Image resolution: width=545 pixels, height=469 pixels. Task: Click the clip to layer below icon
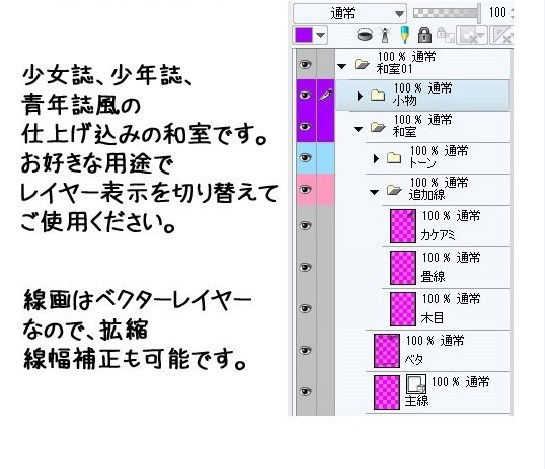click(365, 35)
